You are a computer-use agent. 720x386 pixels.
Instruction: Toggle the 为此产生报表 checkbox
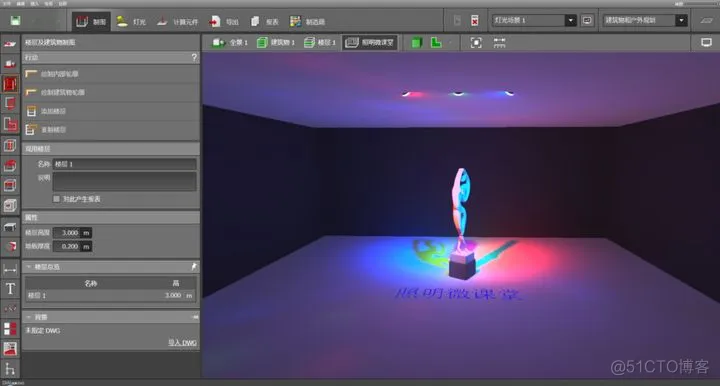[56, 199]
